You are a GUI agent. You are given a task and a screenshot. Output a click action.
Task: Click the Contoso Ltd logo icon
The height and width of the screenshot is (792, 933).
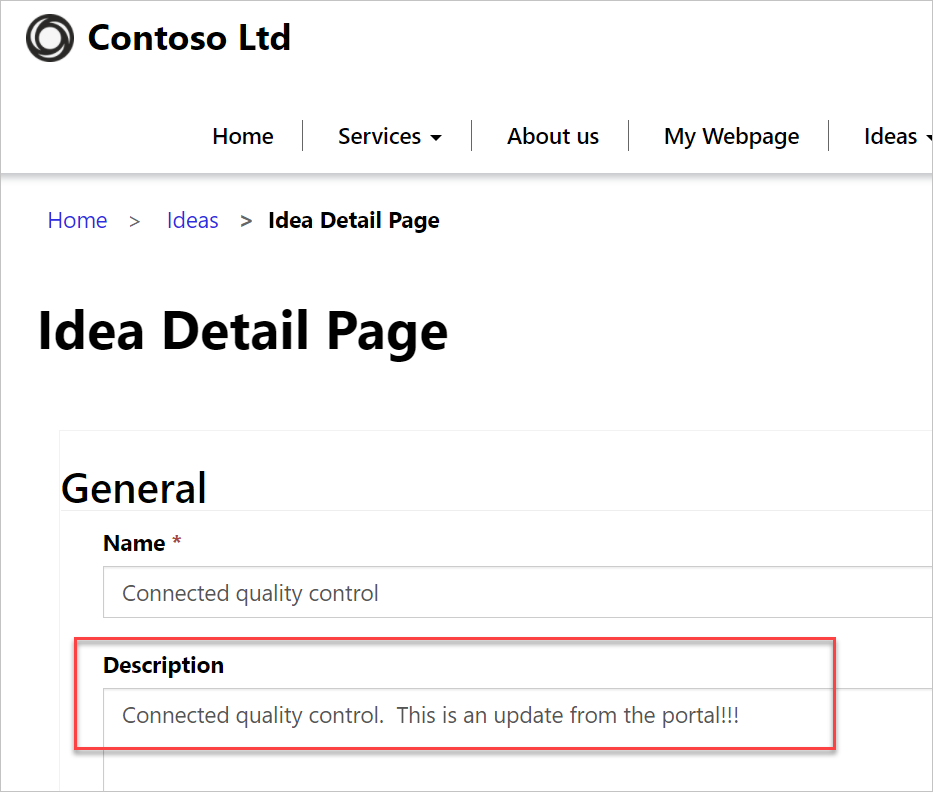coord(49,38)
